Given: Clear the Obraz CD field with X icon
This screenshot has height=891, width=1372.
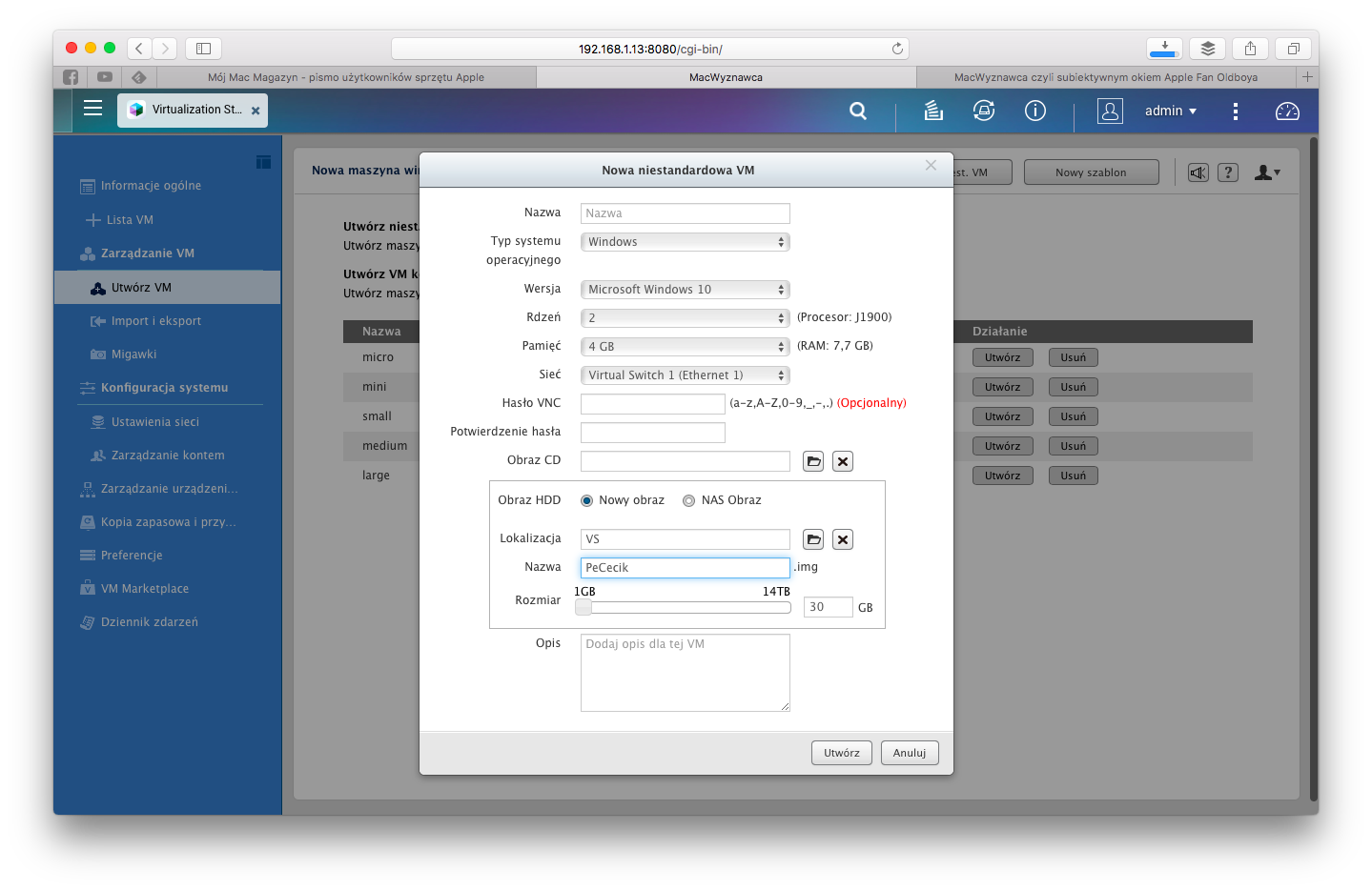Looking at the screenshot, I should coord(843,461).
